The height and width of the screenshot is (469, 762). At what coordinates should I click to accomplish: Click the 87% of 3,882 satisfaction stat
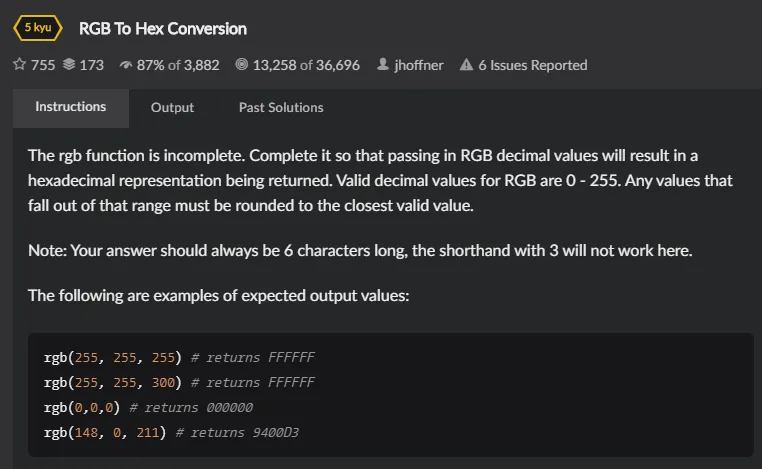pos(178,65)
